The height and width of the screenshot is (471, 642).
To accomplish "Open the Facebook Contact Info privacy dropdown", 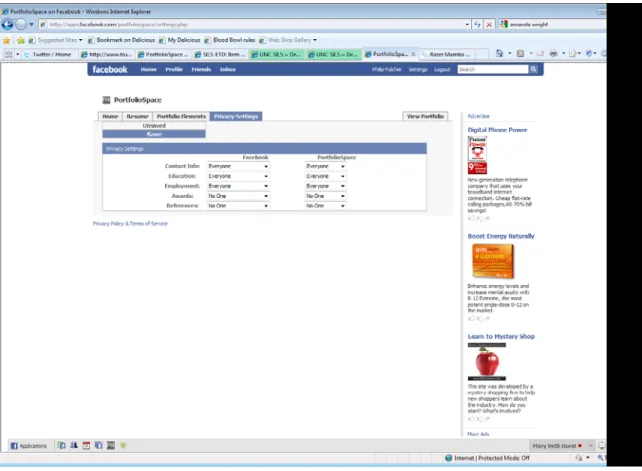I will tap(238, 166).
